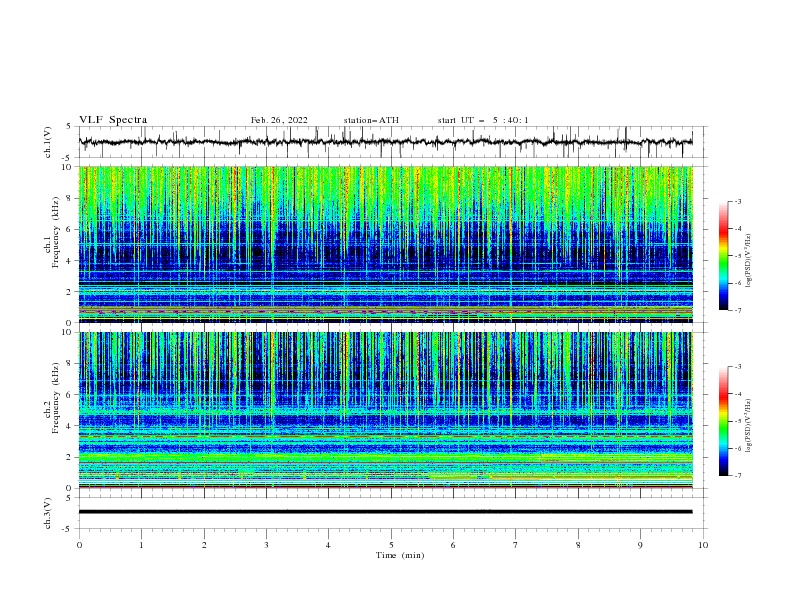
Task: Click the ch.2 colorbar 'log(PSD)(V²/Hz)' label
Action: (x=749, y=425)
